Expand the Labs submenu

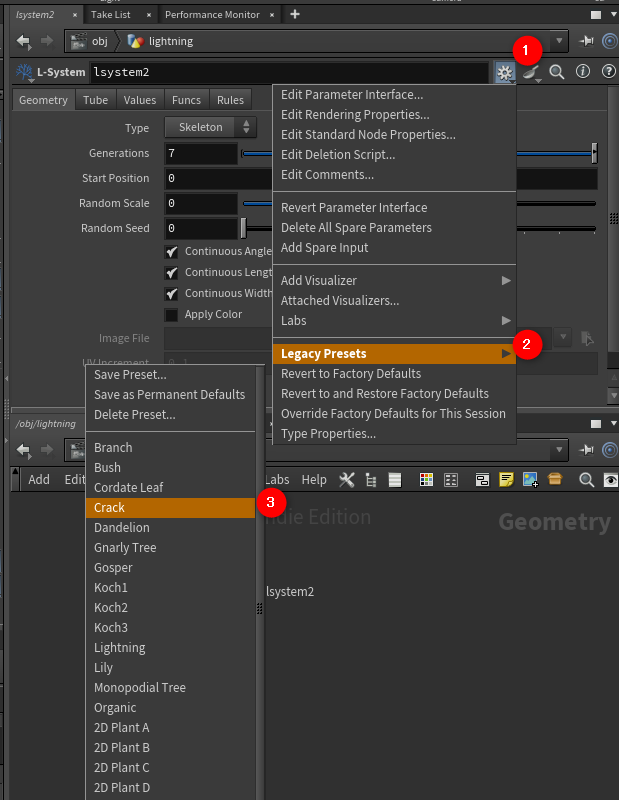[x=394, y=320]
